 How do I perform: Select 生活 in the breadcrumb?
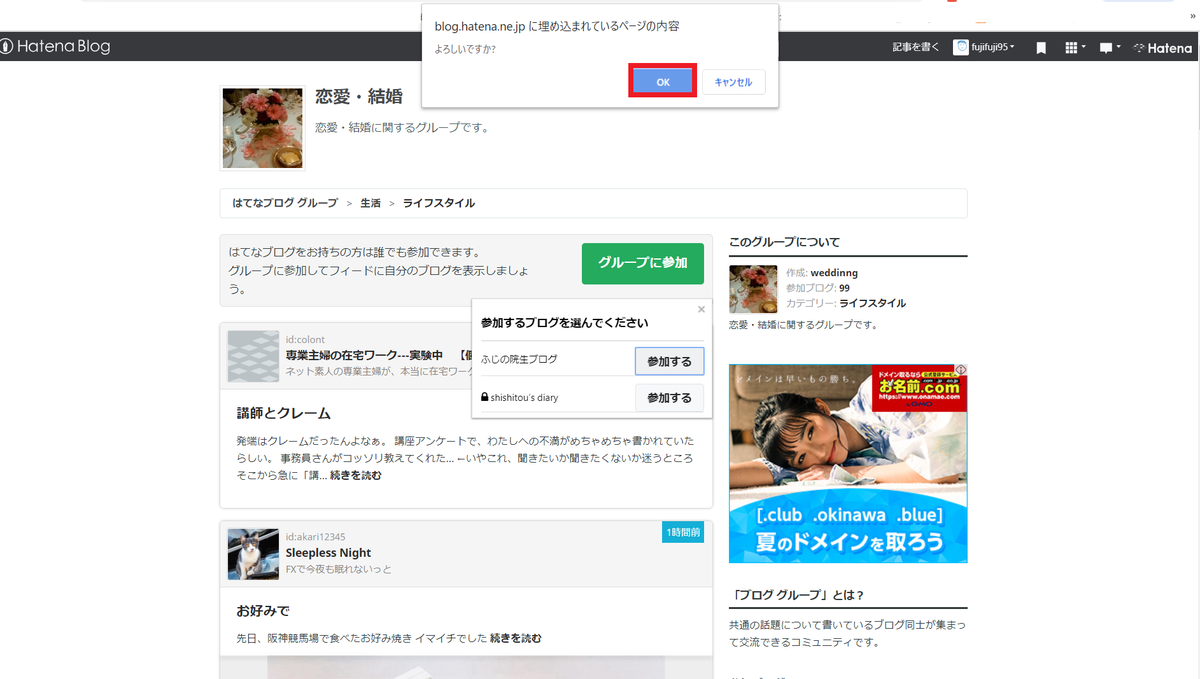[371, 203]
